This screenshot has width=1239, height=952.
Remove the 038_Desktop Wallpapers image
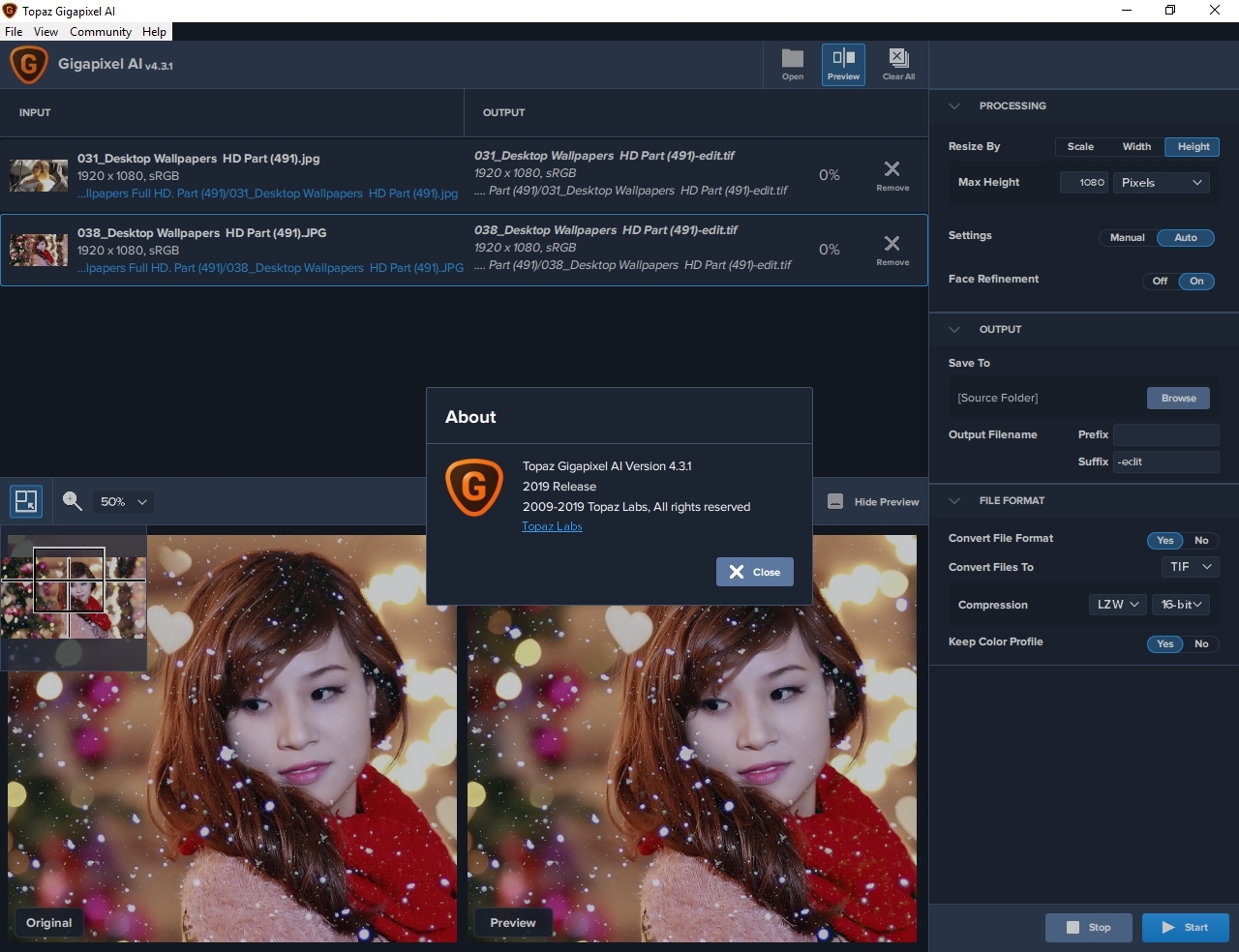(891, 249)
